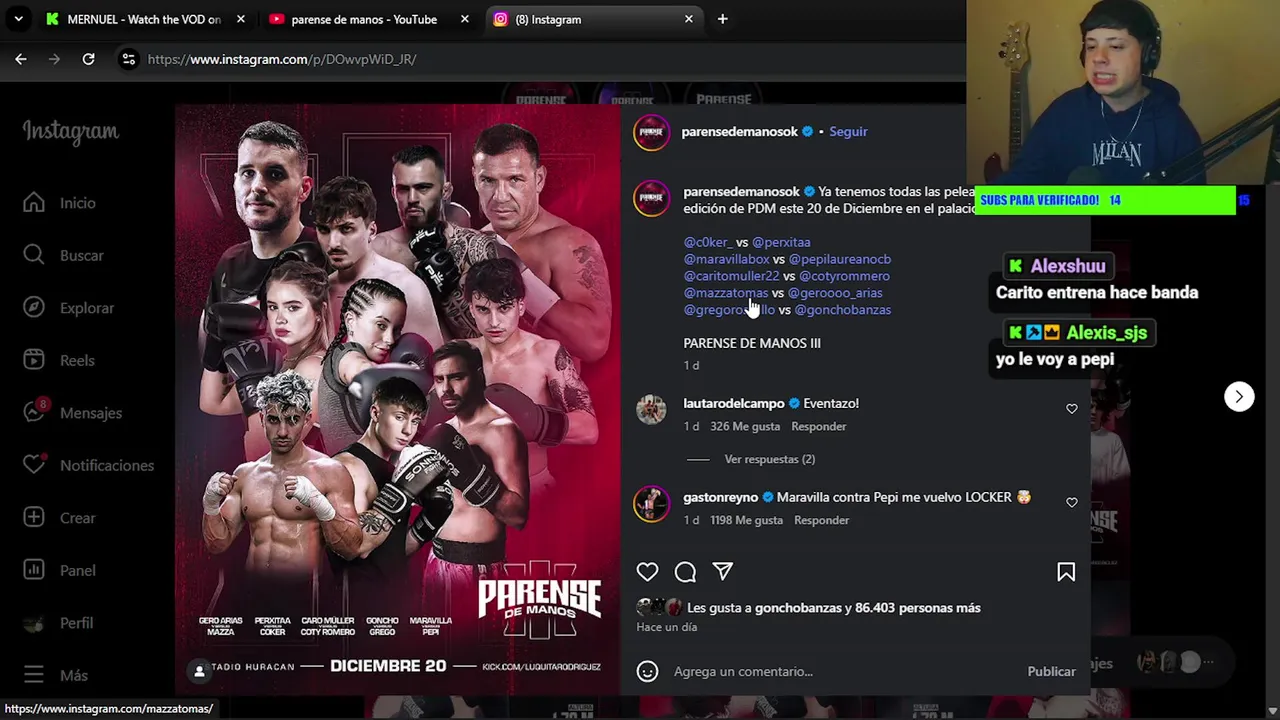Reload the page

[x=88, y=59]
